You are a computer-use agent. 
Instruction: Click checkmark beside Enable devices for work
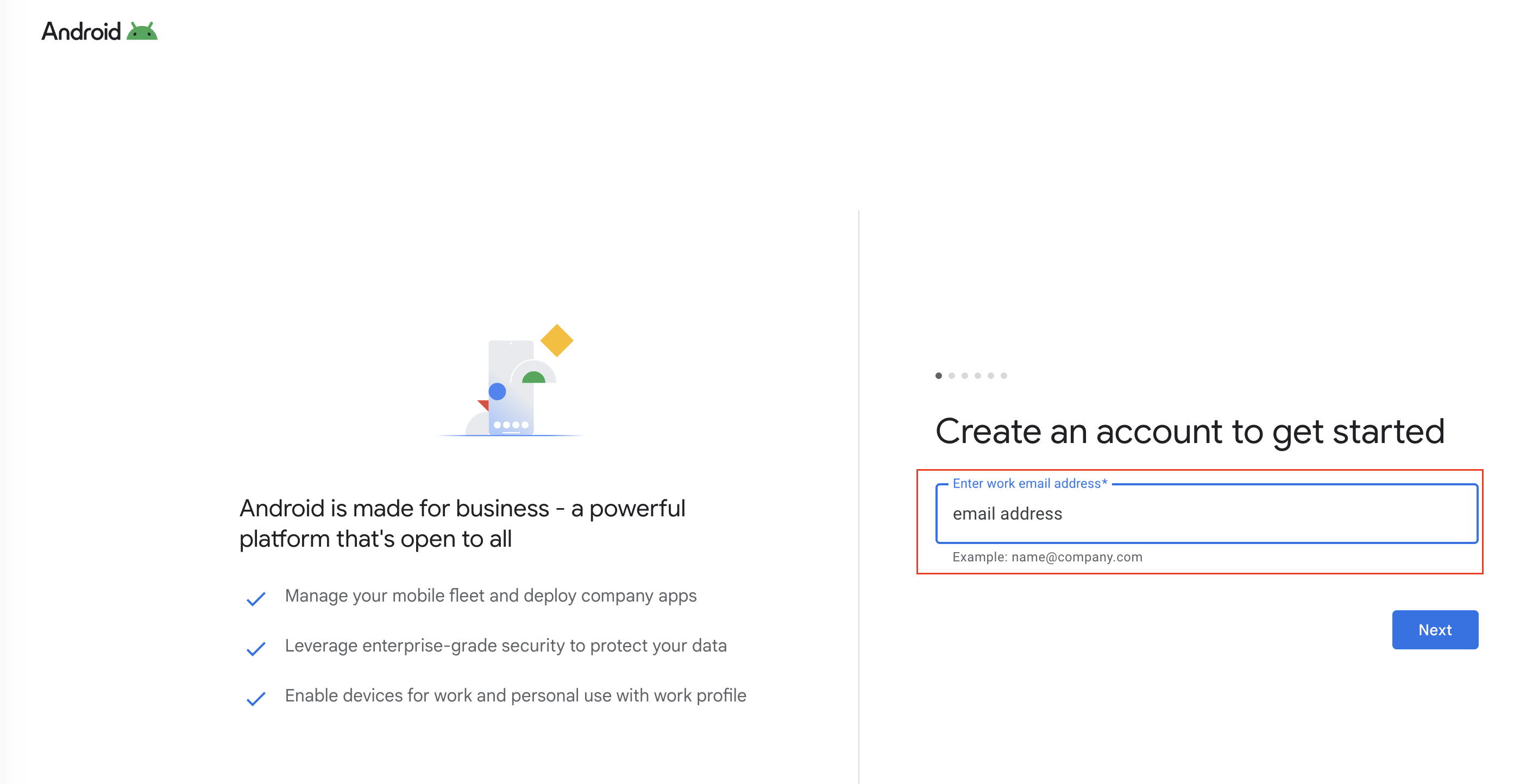255,698
